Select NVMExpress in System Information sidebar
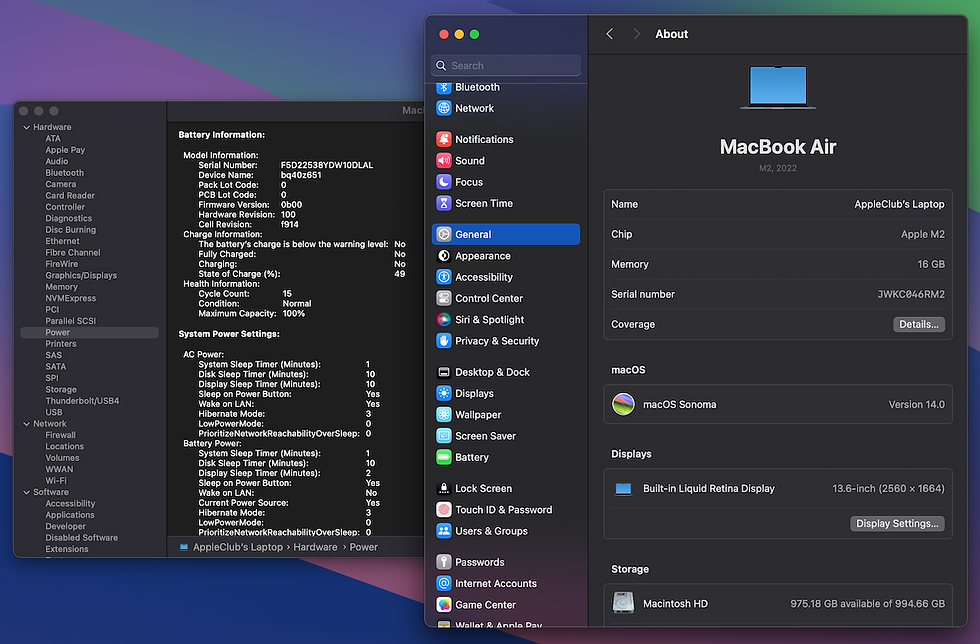Viewport: 980px width, 644px height. [x=71, y=298]
